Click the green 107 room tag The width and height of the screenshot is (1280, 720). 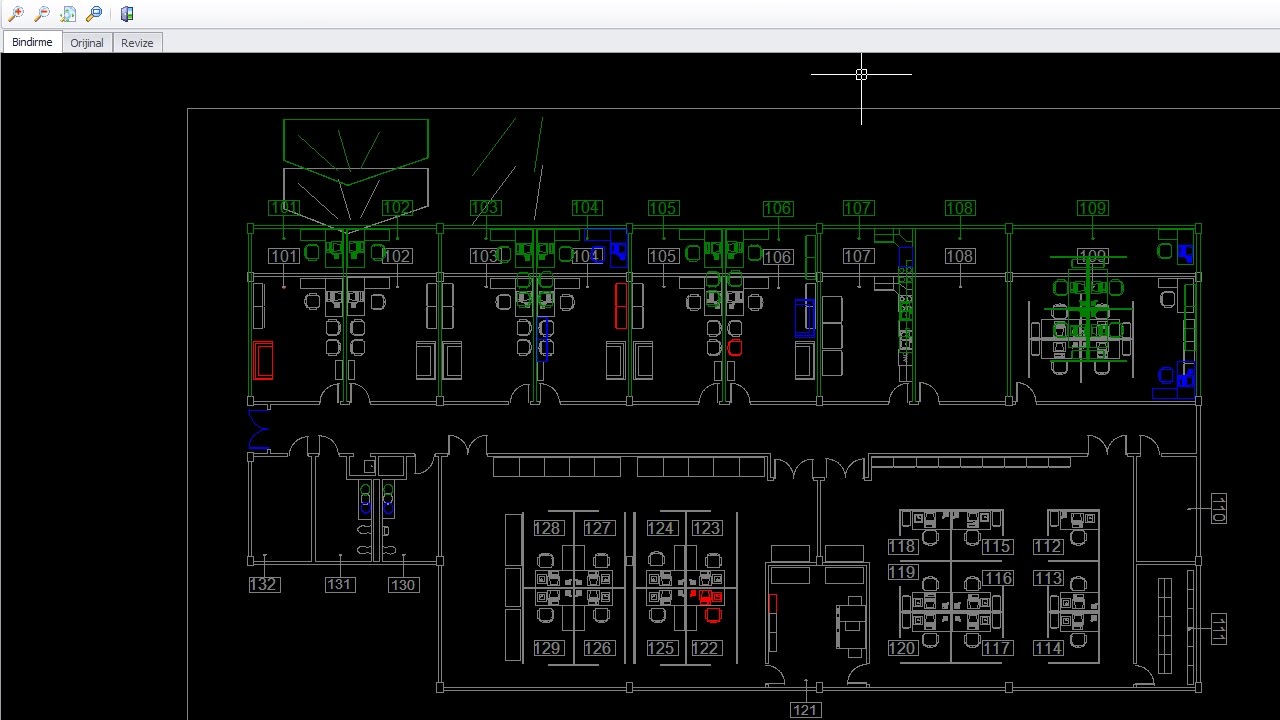858,208
